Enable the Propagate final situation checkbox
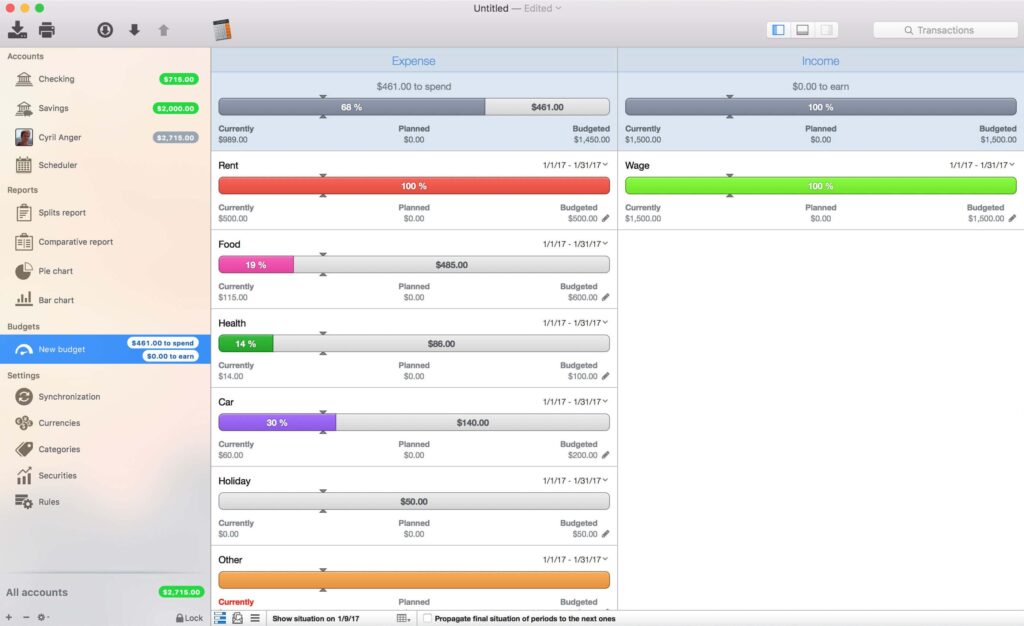 tap(428, 618)
